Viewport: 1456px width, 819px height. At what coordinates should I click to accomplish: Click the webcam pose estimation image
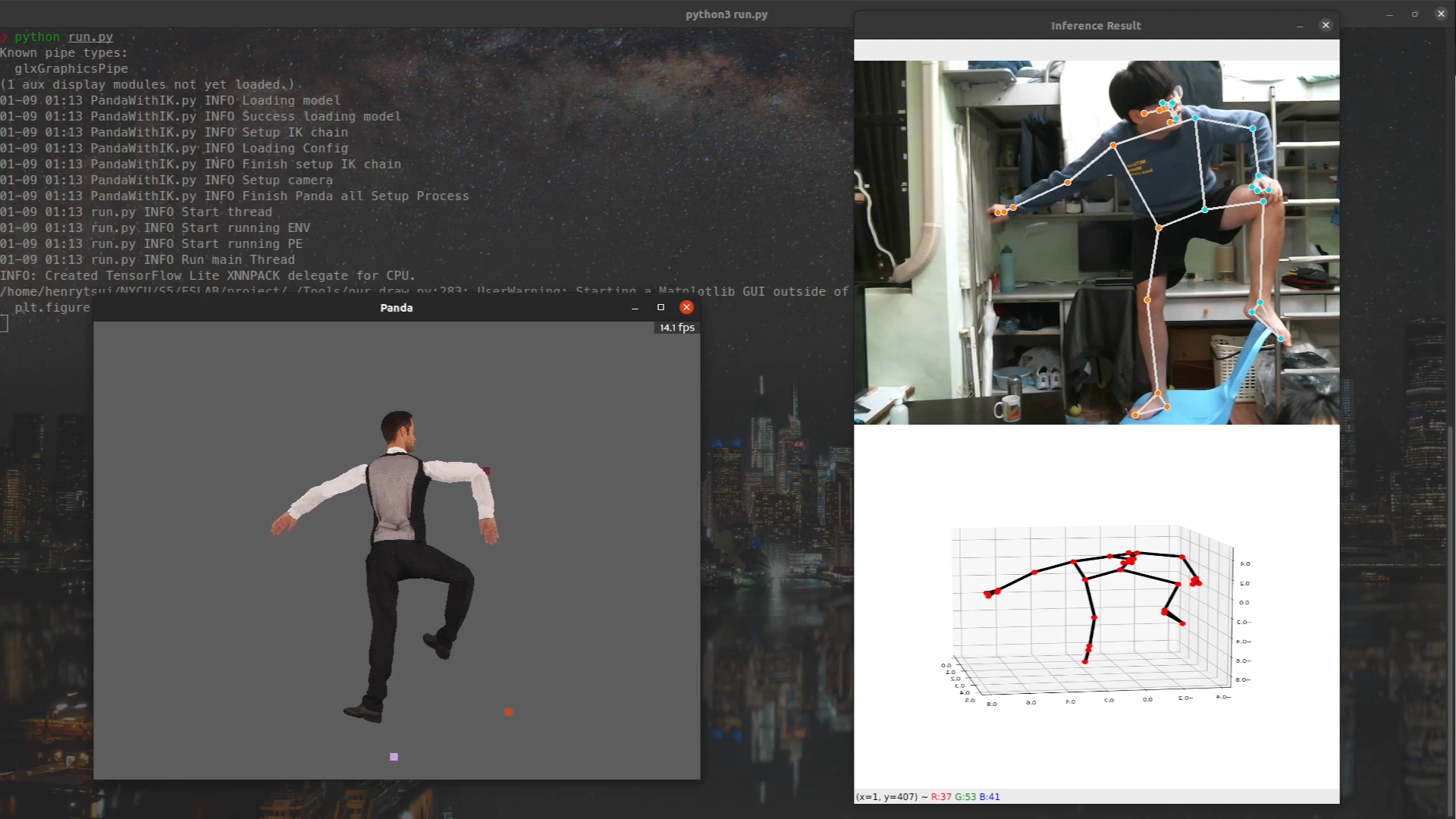click(1096, 243)
